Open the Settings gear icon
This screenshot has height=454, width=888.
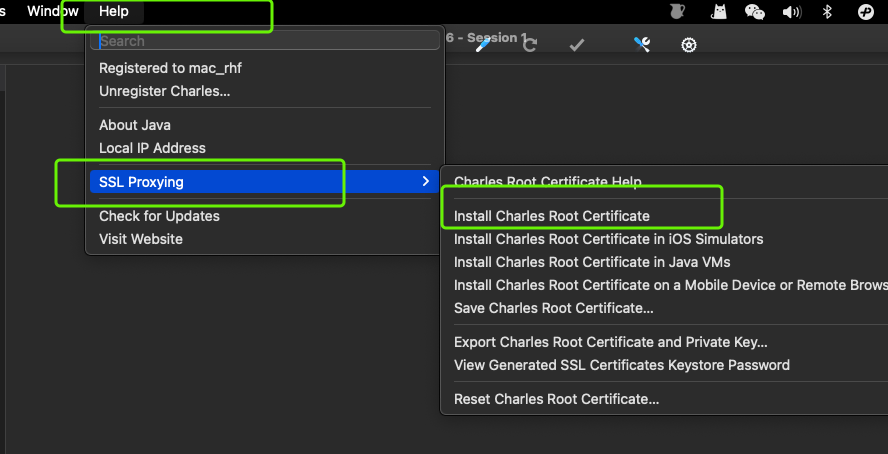point(689,45)
